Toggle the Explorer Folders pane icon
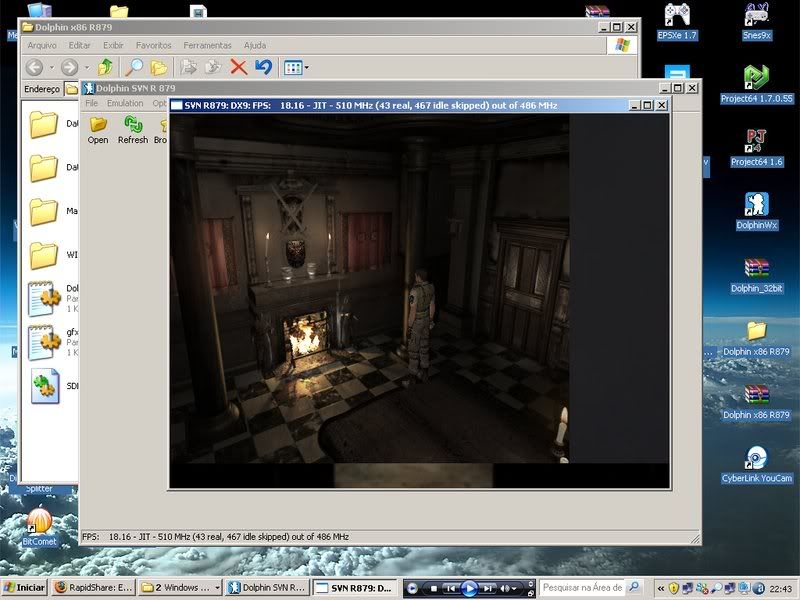 tap(159, 67)
